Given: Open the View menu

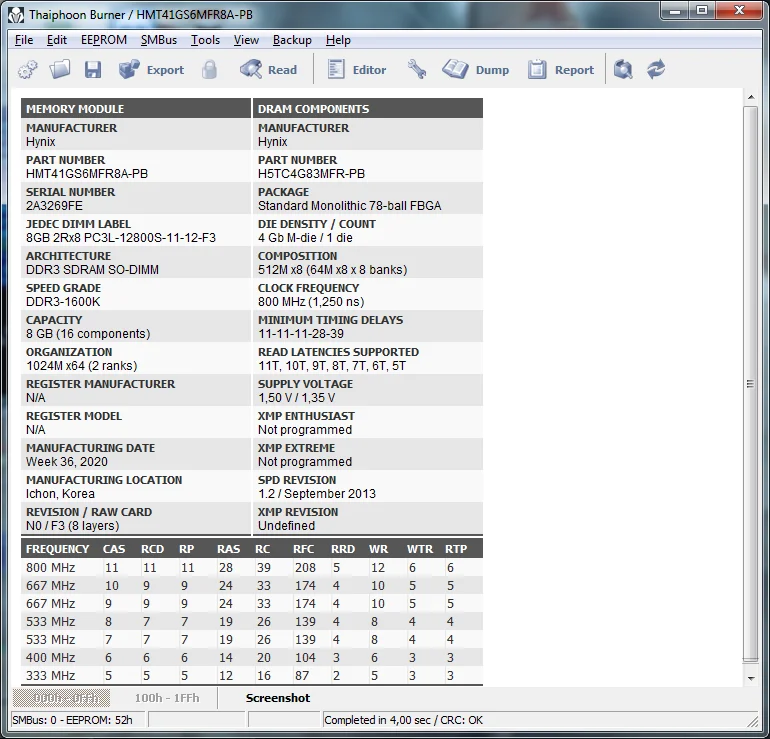Looking at the screenshot, I should (246, 40).
